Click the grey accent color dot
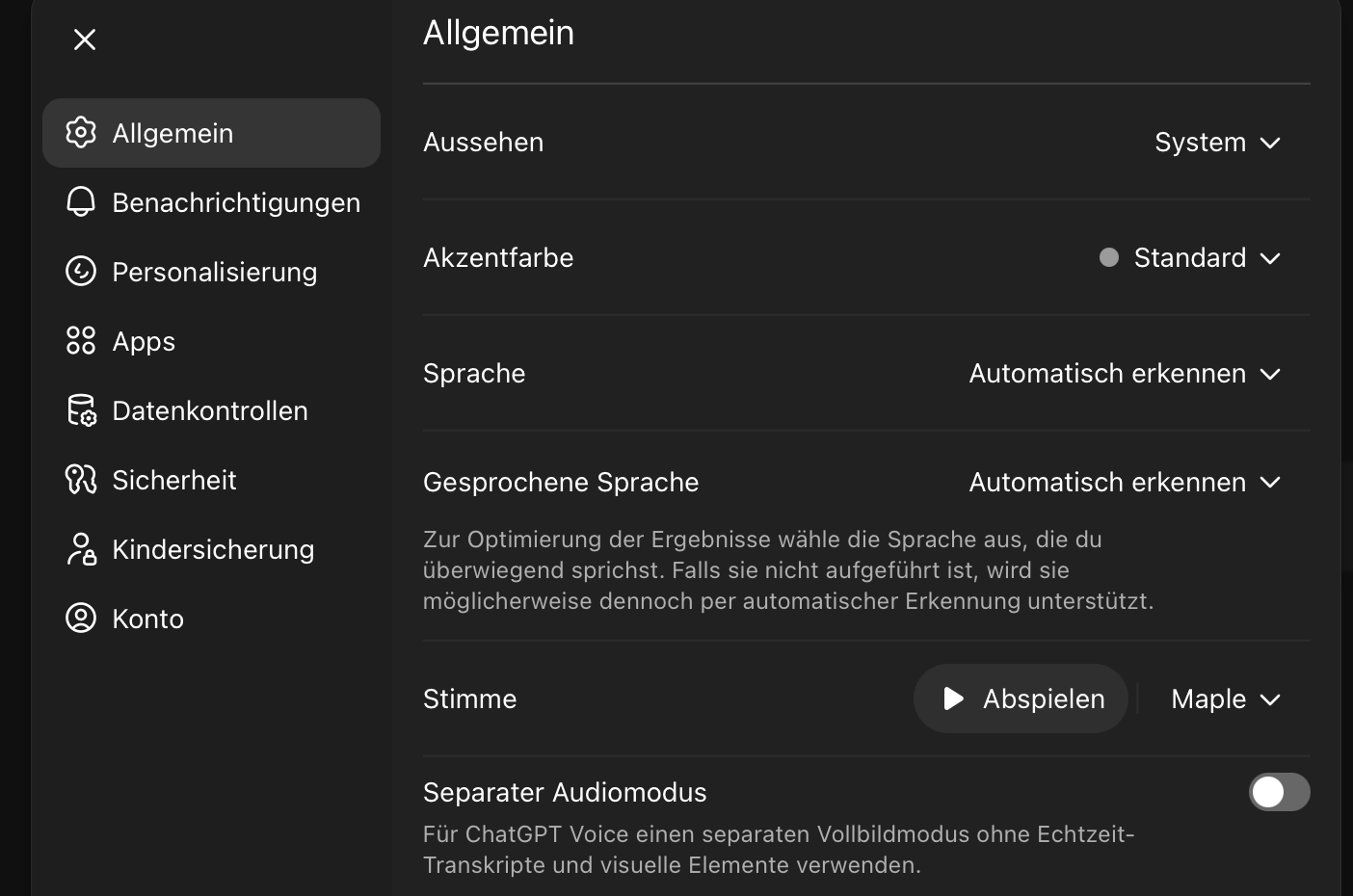 click(x=1109, y=258)
